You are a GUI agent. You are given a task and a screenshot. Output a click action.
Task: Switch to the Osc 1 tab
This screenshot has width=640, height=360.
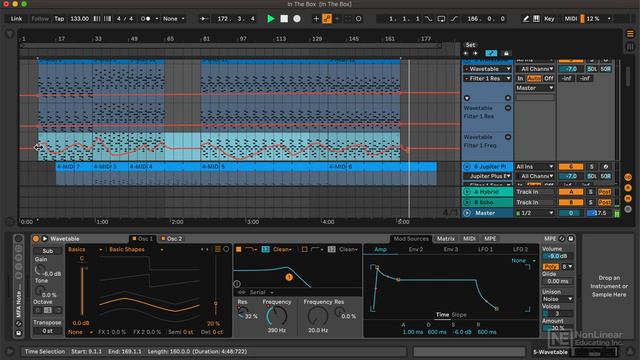(x=142, y=239)
